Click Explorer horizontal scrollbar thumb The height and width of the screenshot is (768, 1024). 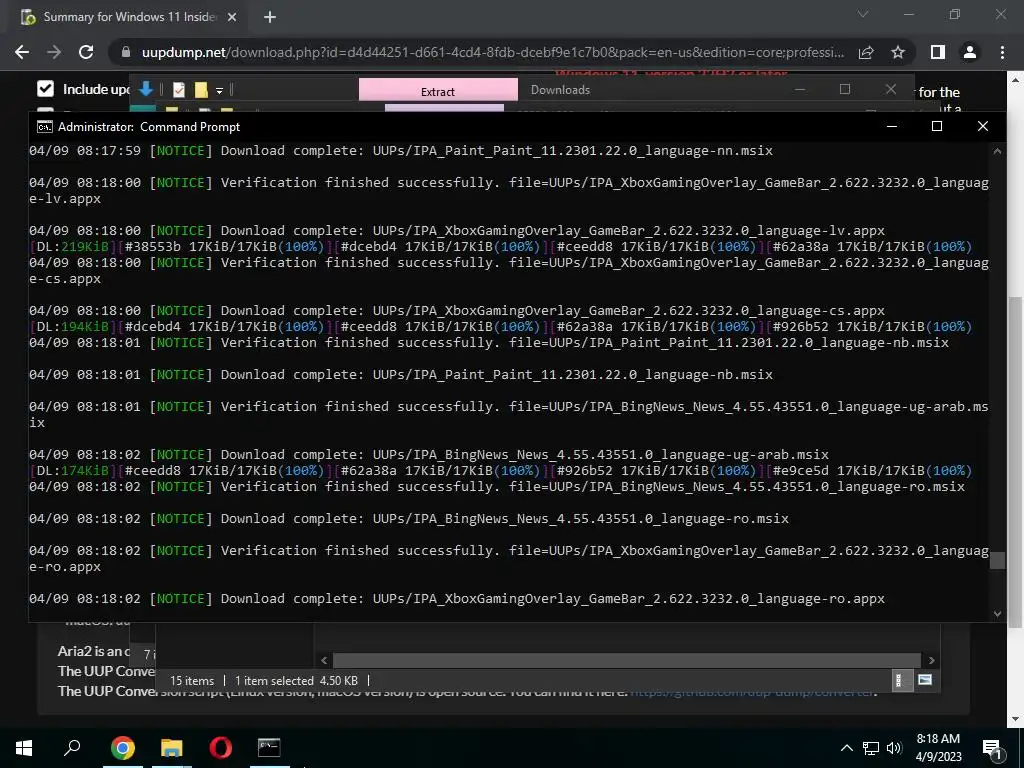pyautogui.click(x=627, y=660)
